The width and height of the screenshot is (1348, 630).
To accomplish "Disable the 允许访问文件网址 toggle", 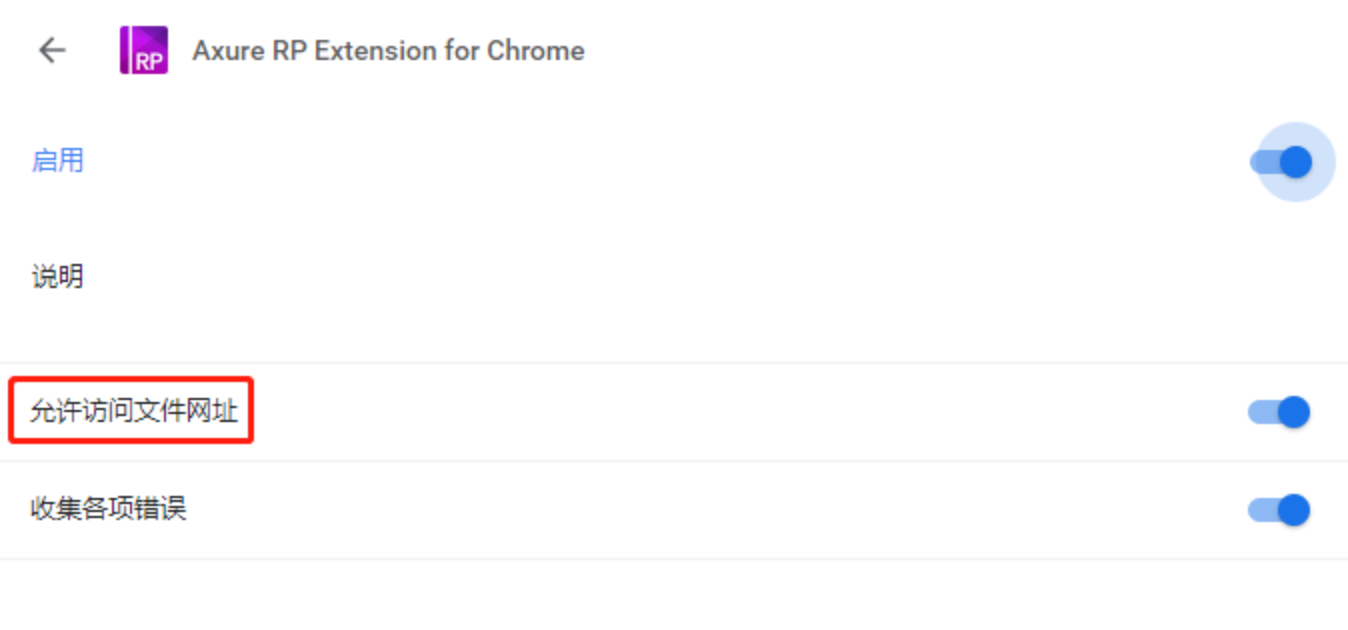I will 1279,412.
